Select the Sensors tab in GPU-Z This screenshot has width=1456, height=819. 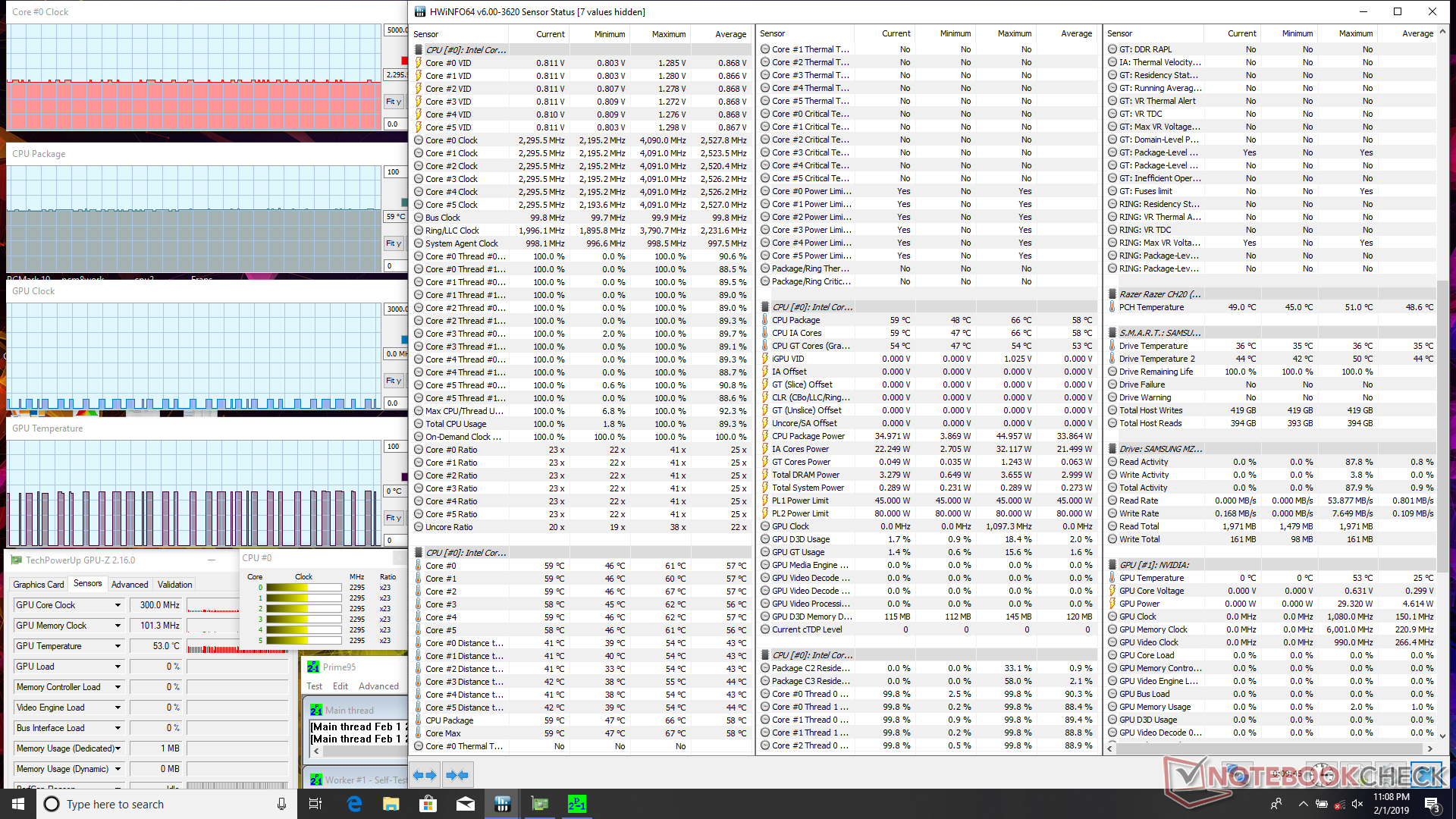(88, 584)
